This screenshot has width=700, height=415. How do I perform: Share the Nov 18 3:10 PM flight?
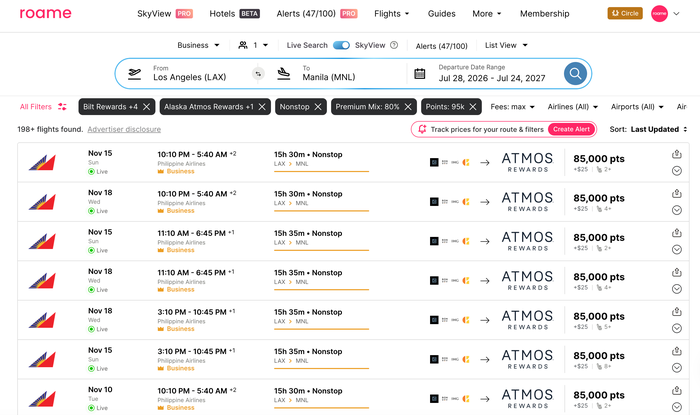coord(677,311)
